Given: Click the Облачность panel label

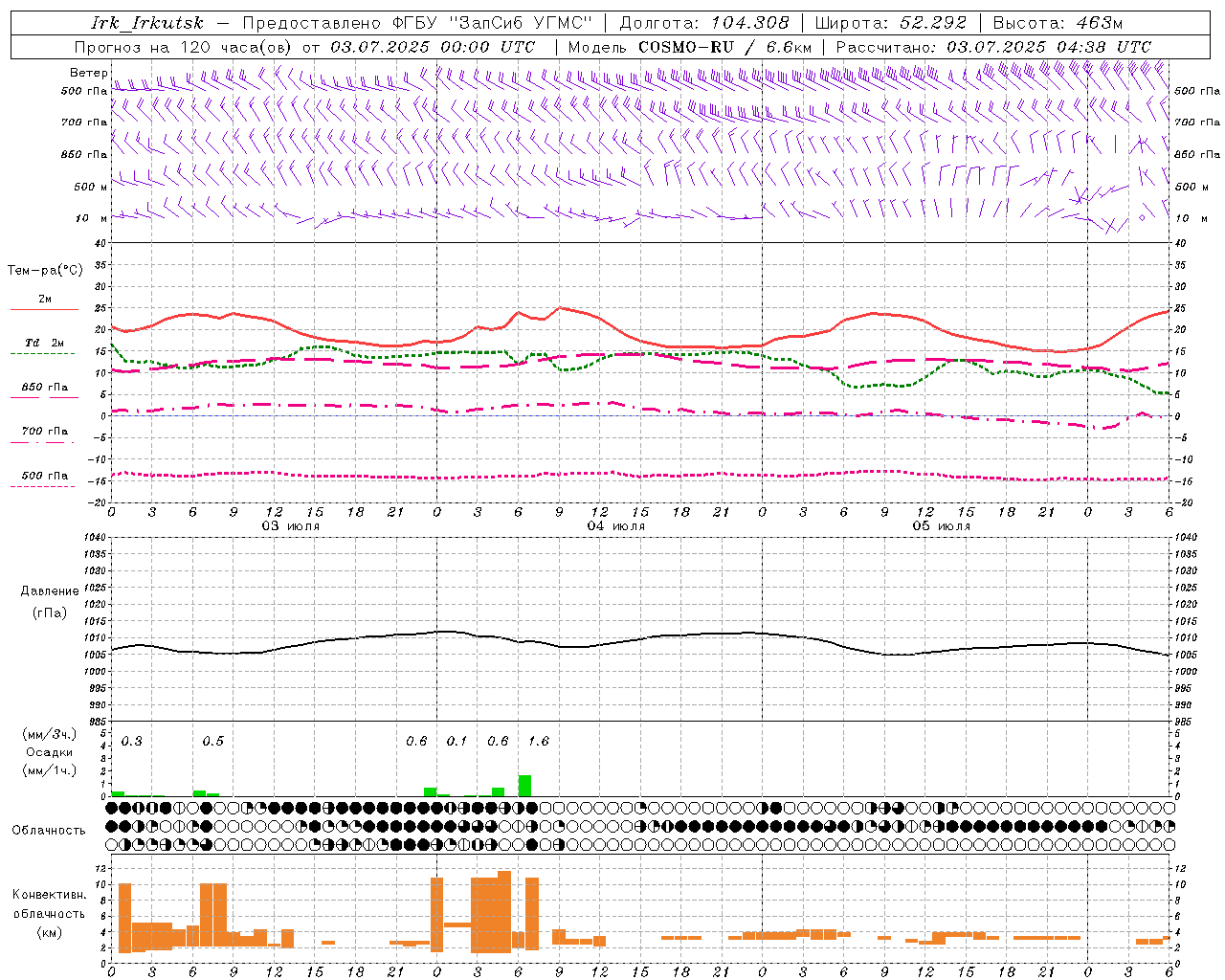Looking at the screenshot, I should tap(49, 831).
